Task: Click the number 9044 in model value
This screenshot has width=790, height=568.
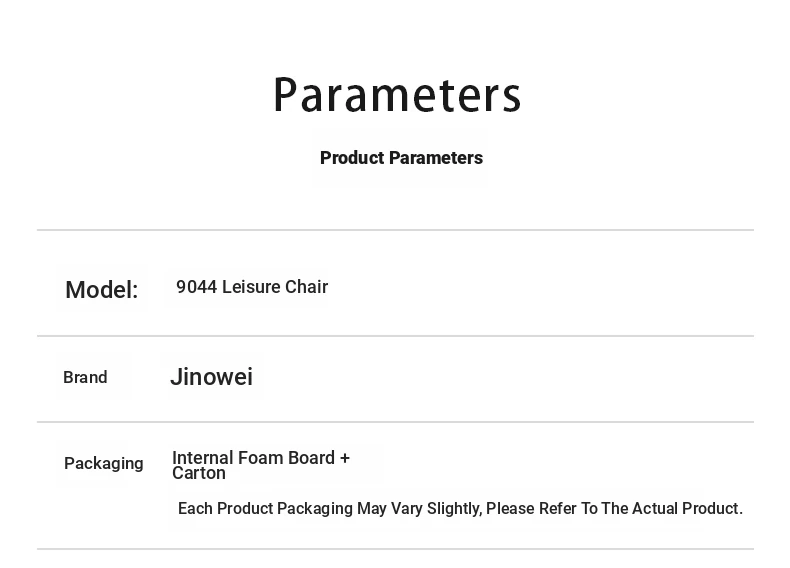Action: point(196,287)
